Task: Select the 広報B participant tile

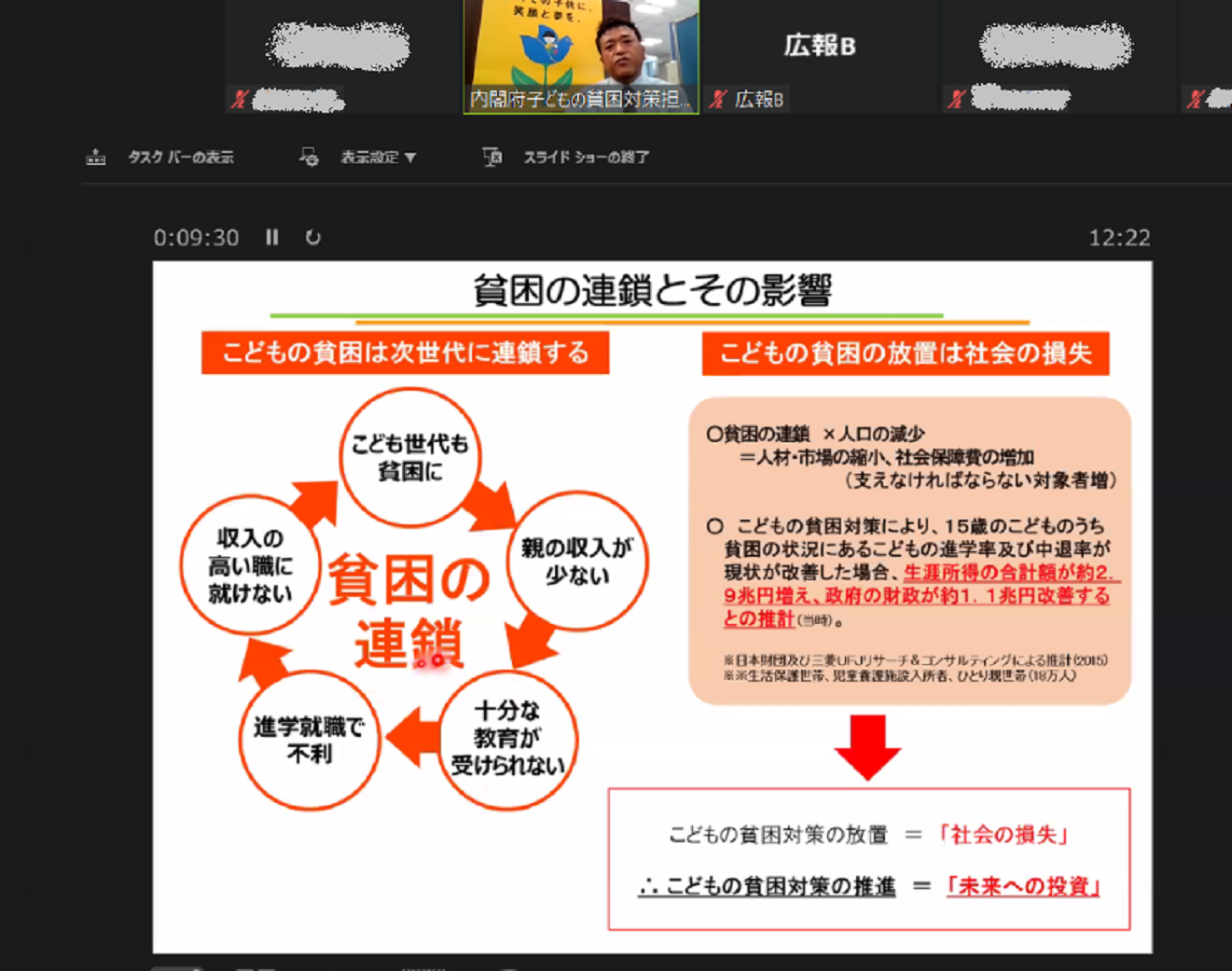Action: click(819, 47)
